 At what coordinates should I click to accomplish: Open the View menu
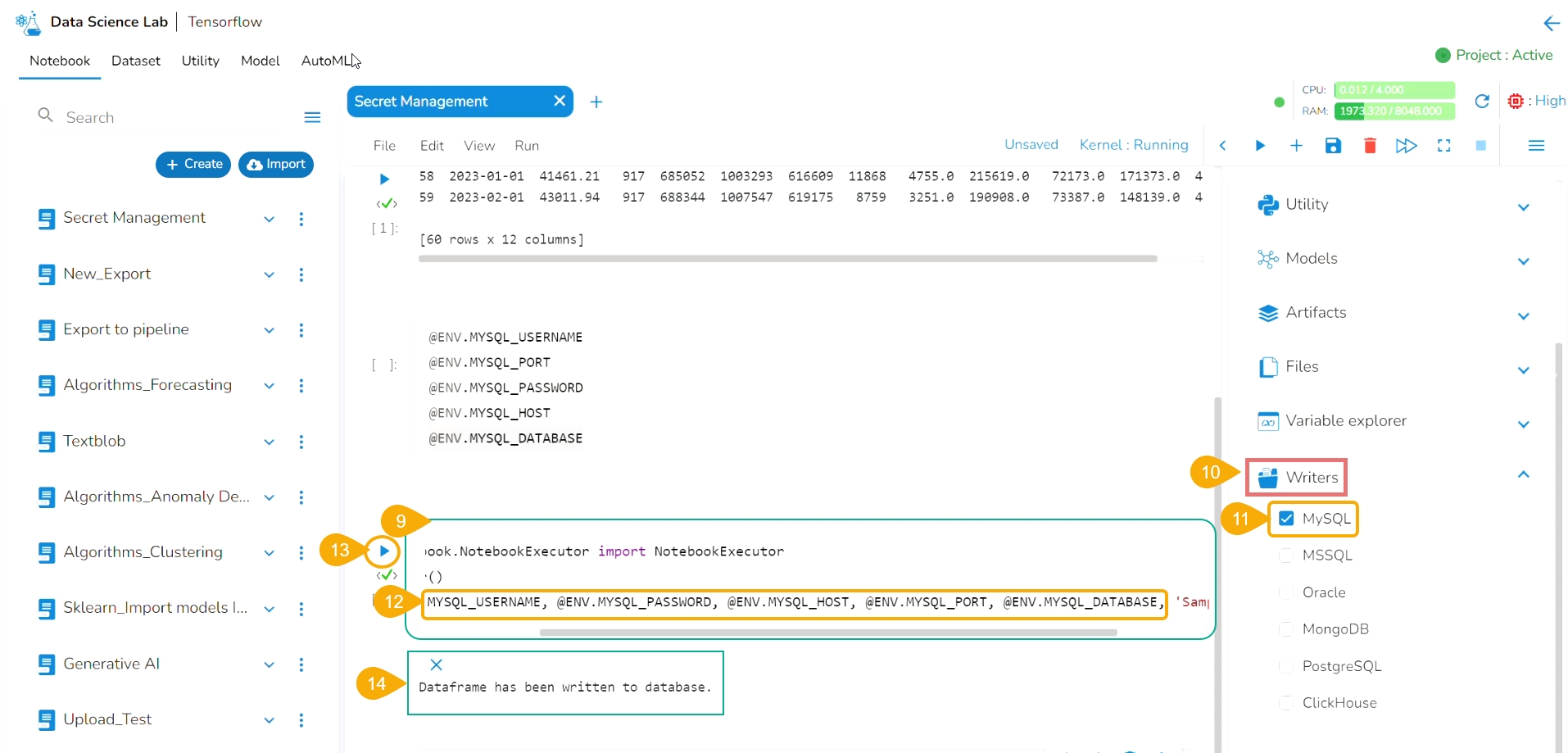point(479,146)
